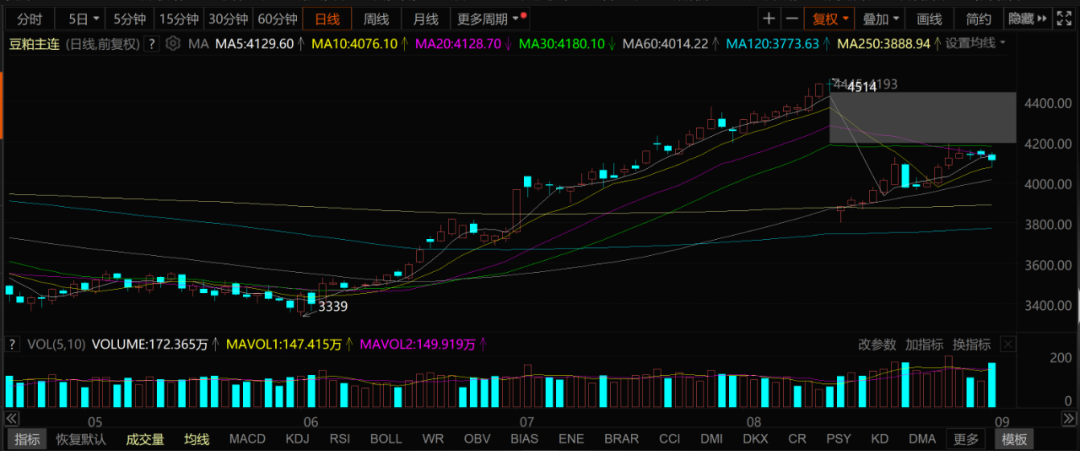Select the BRAR indicator
The image size is (1080, 451).
[621, 439]
